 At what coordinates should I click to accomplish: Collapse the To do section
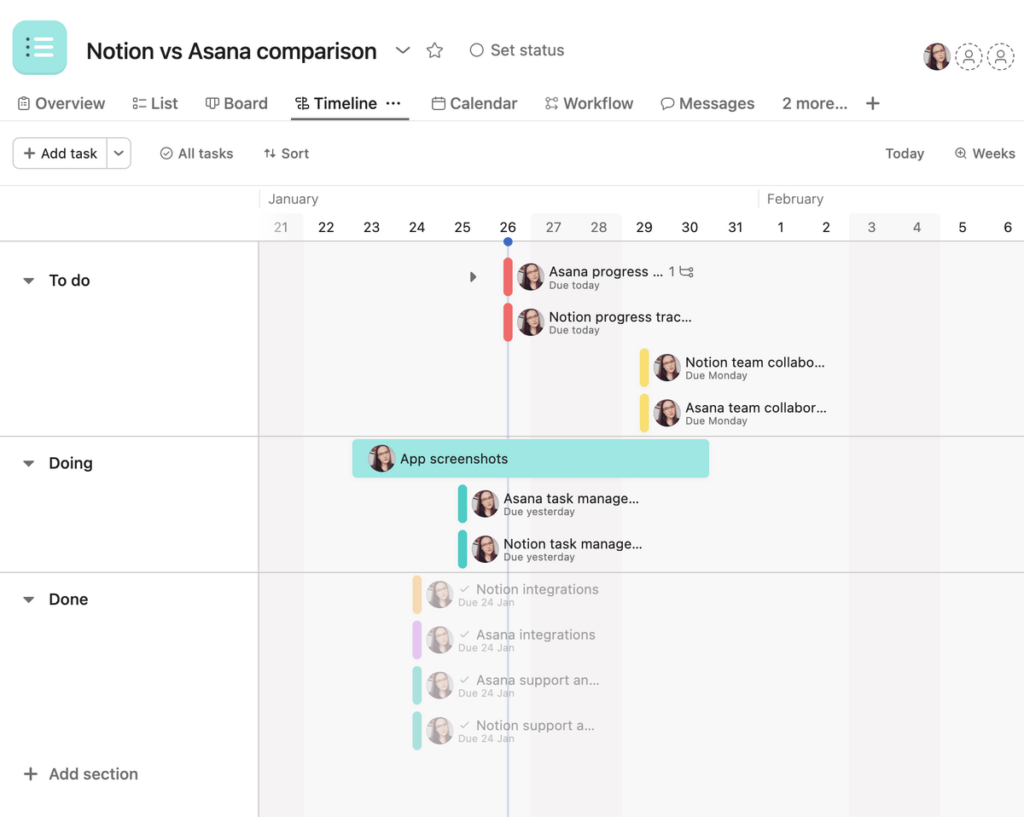pyautogui.click(x=27, y=281)
